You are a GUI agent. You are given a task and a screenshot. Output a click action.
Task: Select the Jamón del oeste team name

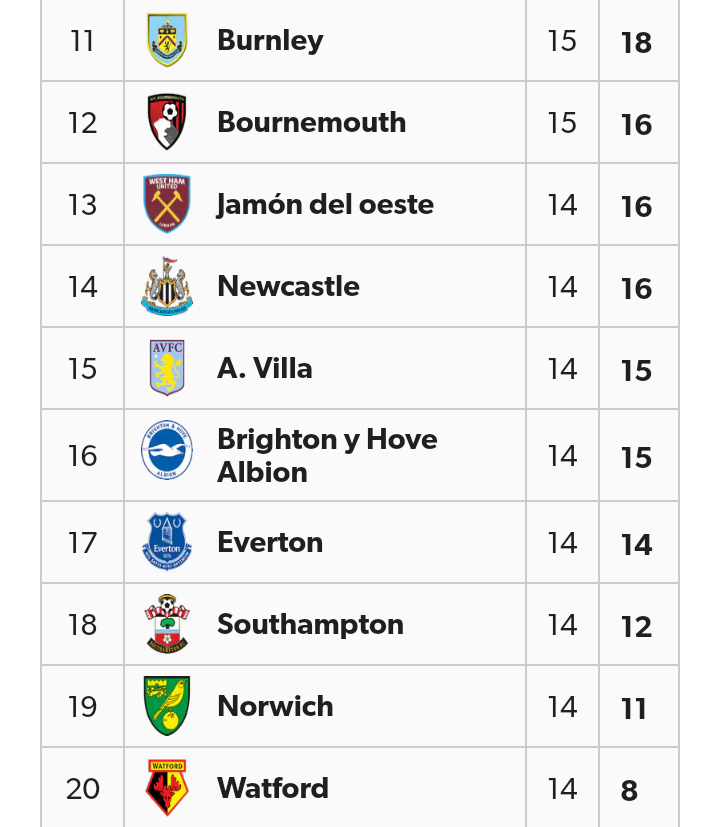[325, 205]
